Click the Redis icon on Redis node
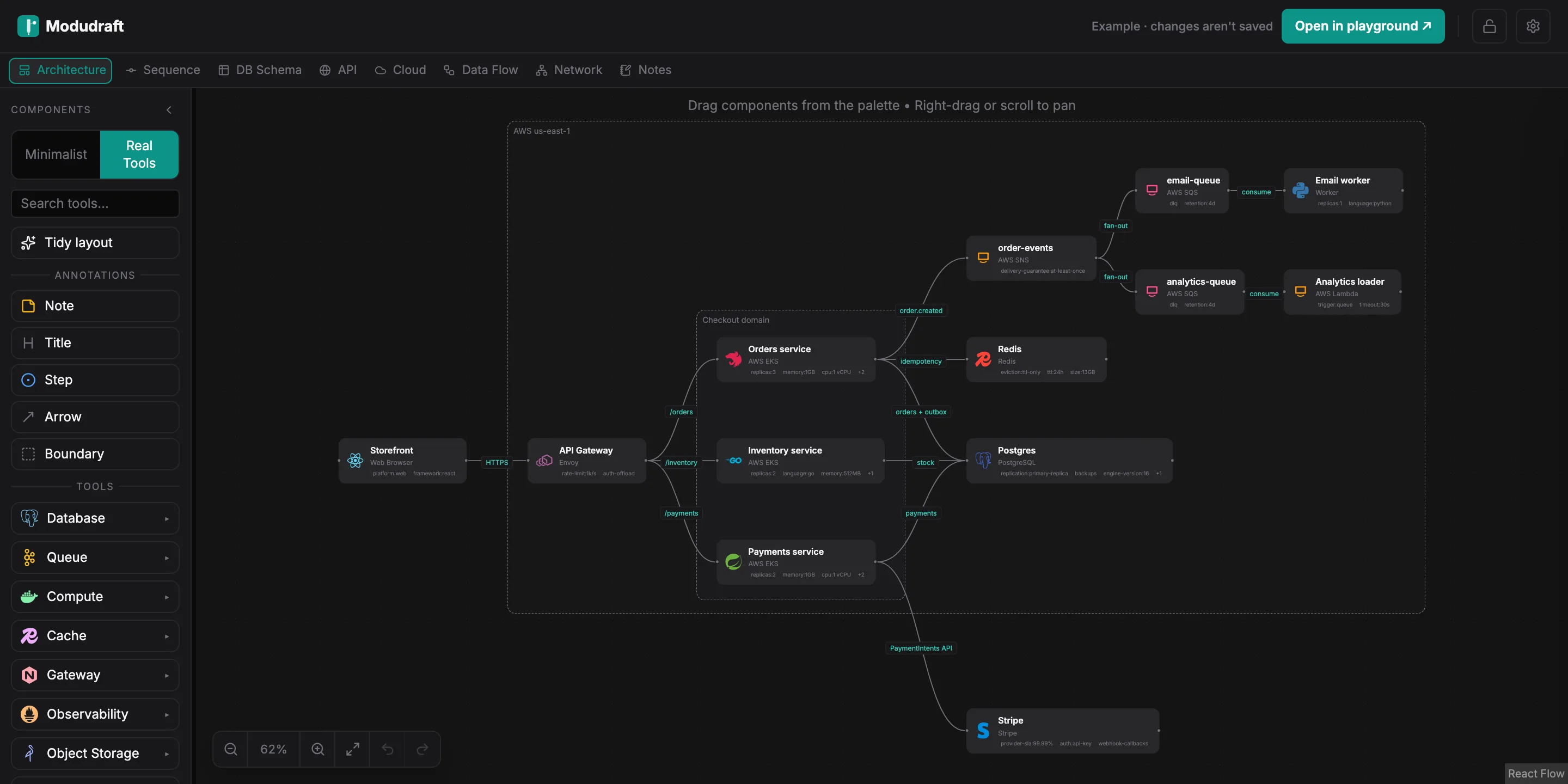The width and height of the screenshot is (1568, 784). point(983,359)
